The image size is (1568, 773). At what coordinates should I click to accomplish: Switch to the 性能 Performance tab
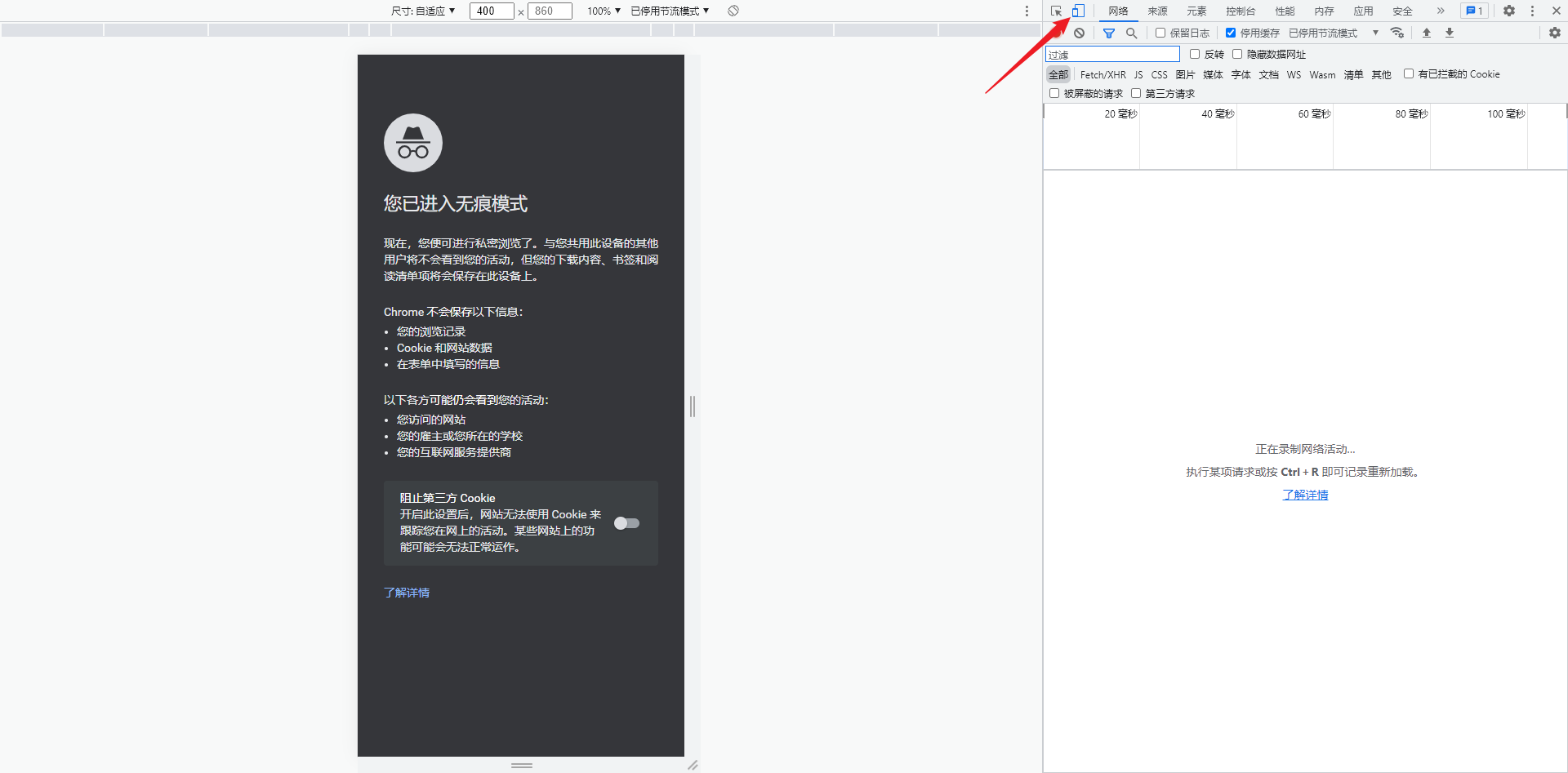pos(1285,11)
